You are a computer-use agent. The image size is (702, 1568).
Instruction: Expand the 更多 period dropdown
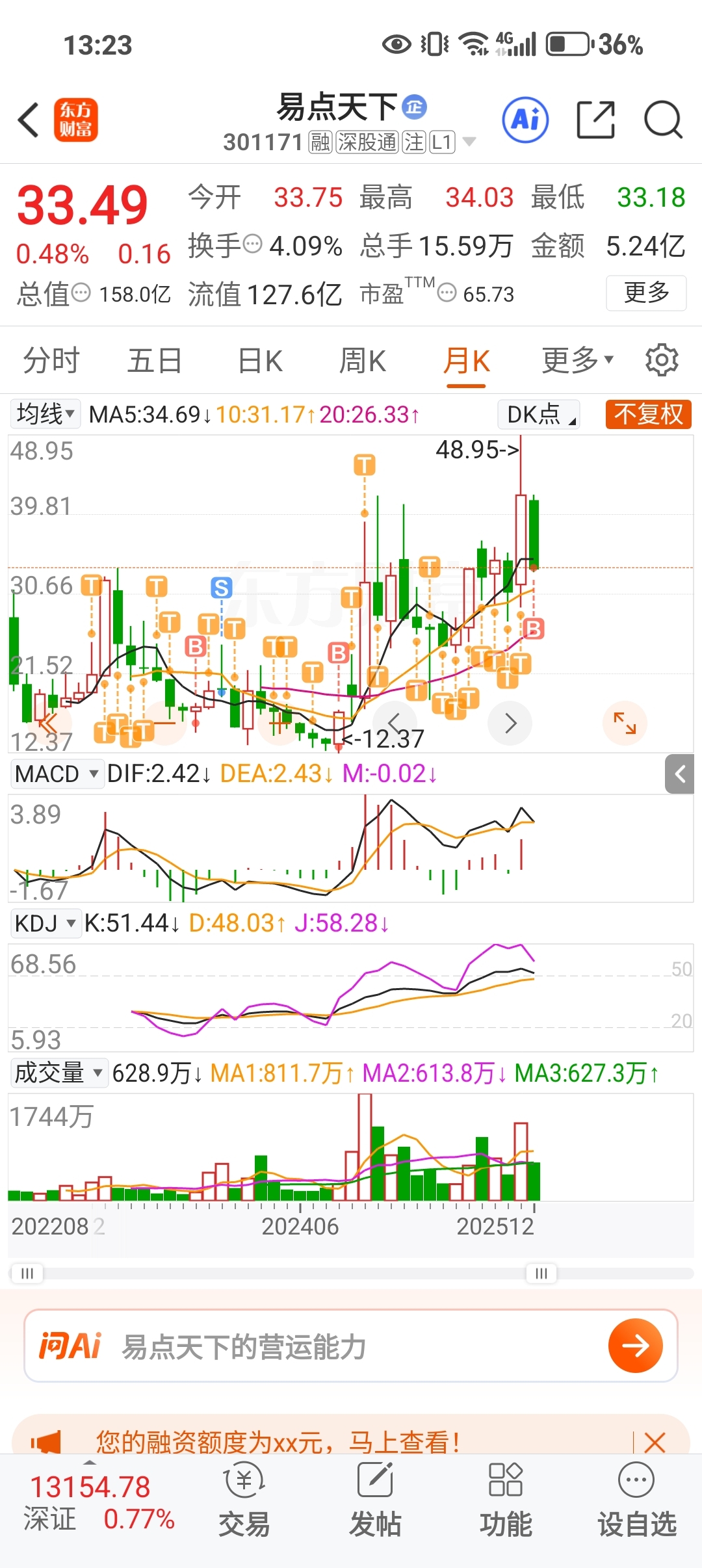click(577, 360)
